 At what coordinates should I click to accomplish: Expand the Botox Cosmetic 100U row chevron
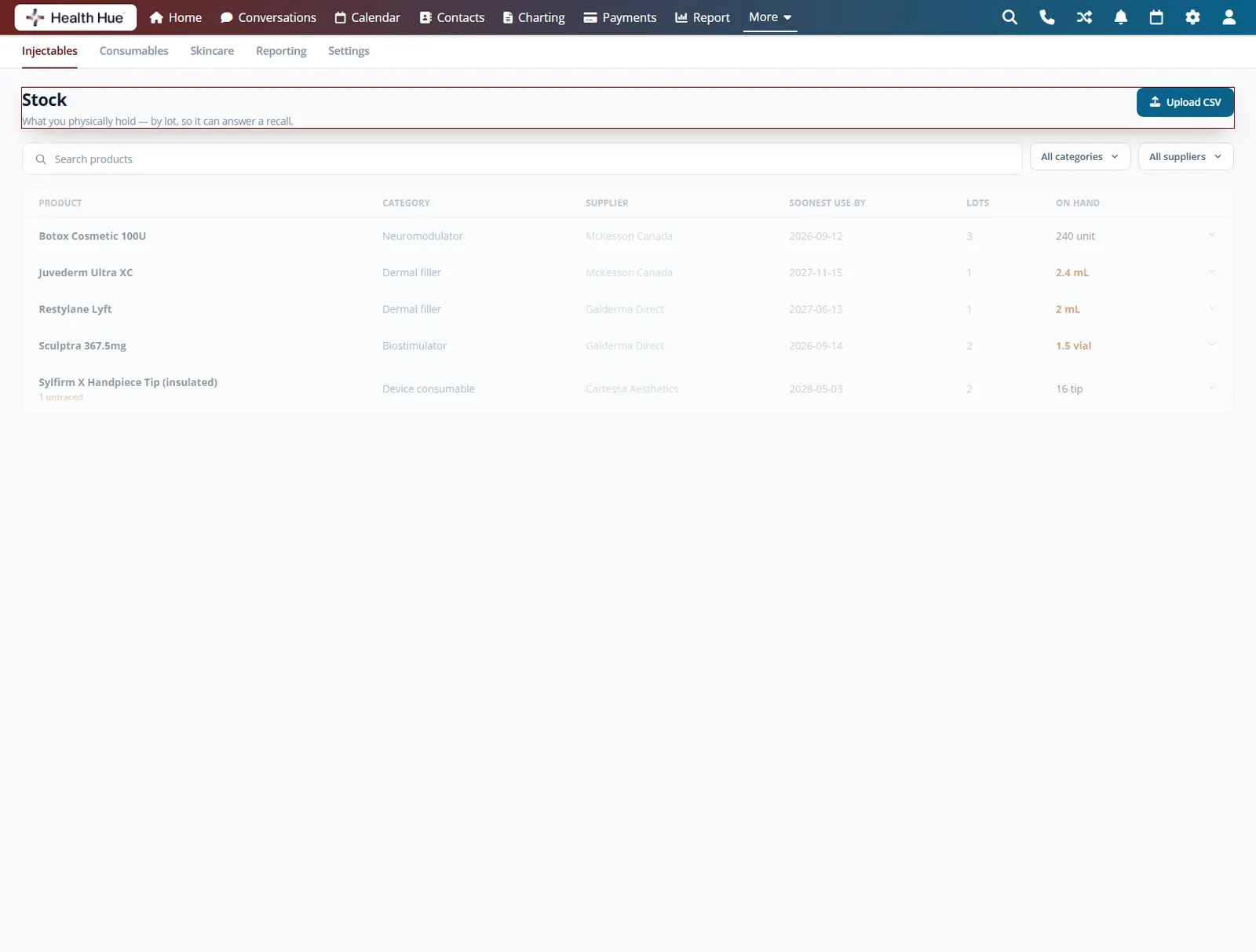click(1212, 235)
